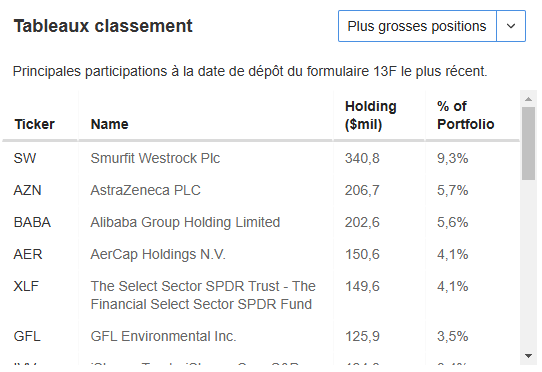Click the BABA ticker cell
This screenshot has width=542, height=372.
(32, 222)
